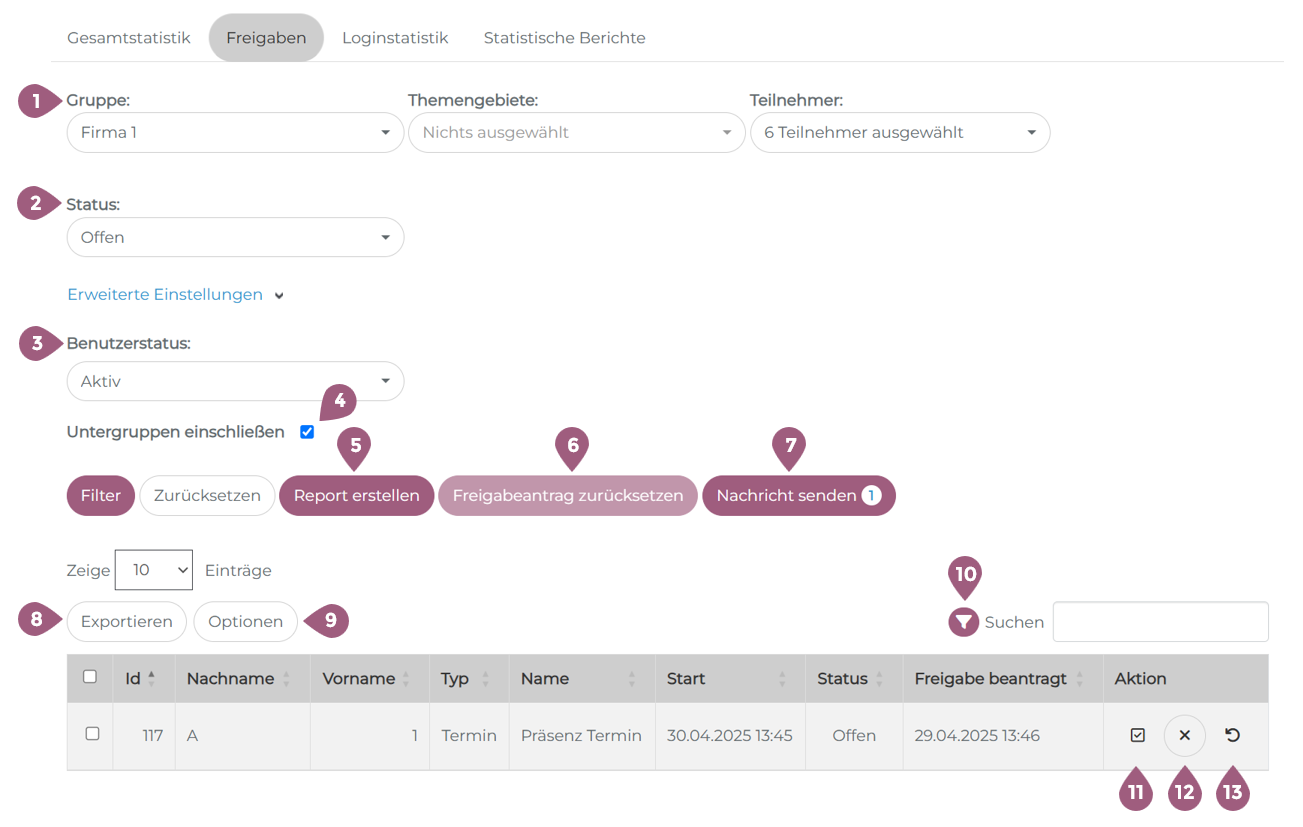The width and height of the screenshot is (1303, 827).
Task: Expand the Teilnehmer dropdown
Action: click(899, 132)
